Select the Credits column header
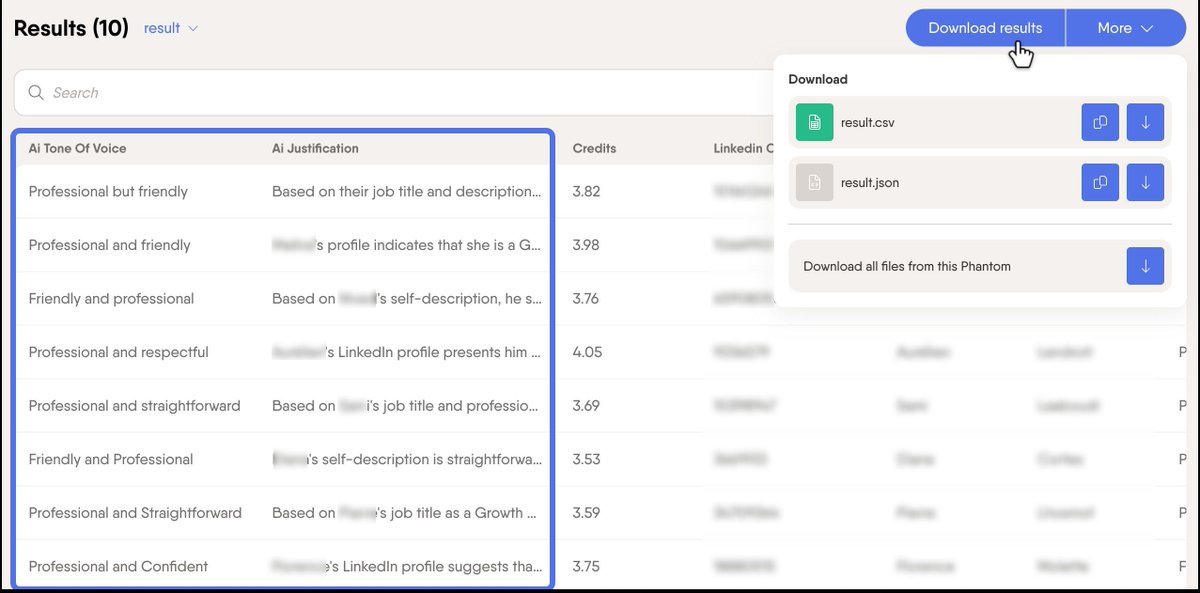Screen dimensions: 1200x593 [x=594, y=148]
